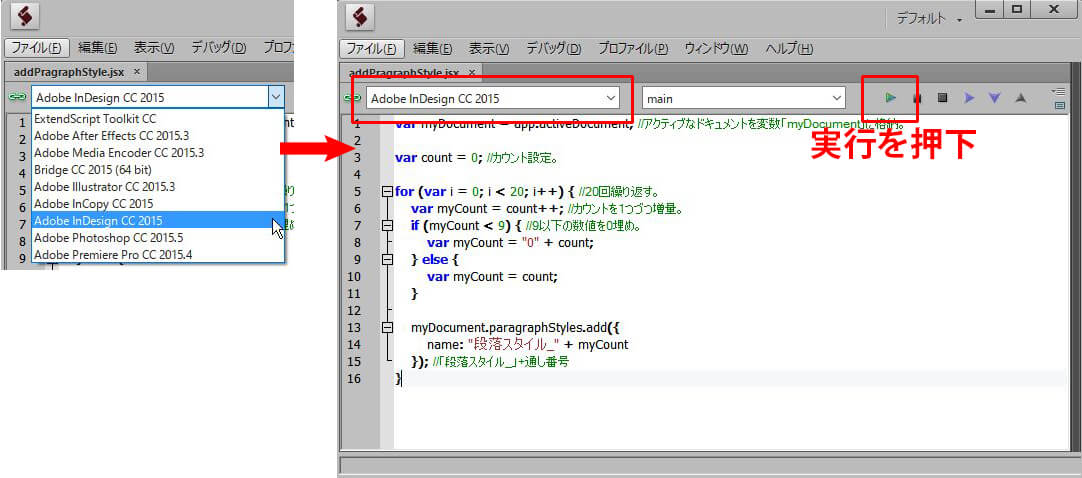Collapse the open target dropdown arrow in left window

click(276, 97)
